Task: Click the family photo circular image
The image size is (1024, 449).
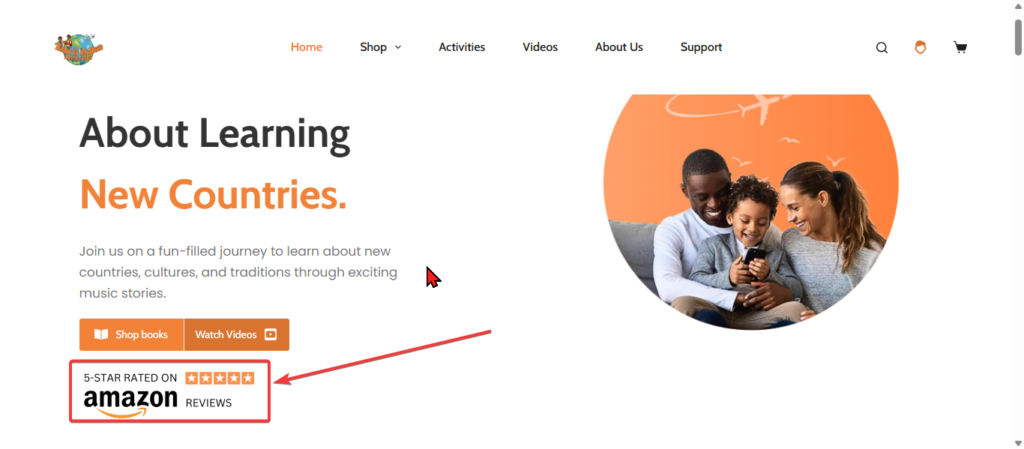Action: click(x=750, y=211)
